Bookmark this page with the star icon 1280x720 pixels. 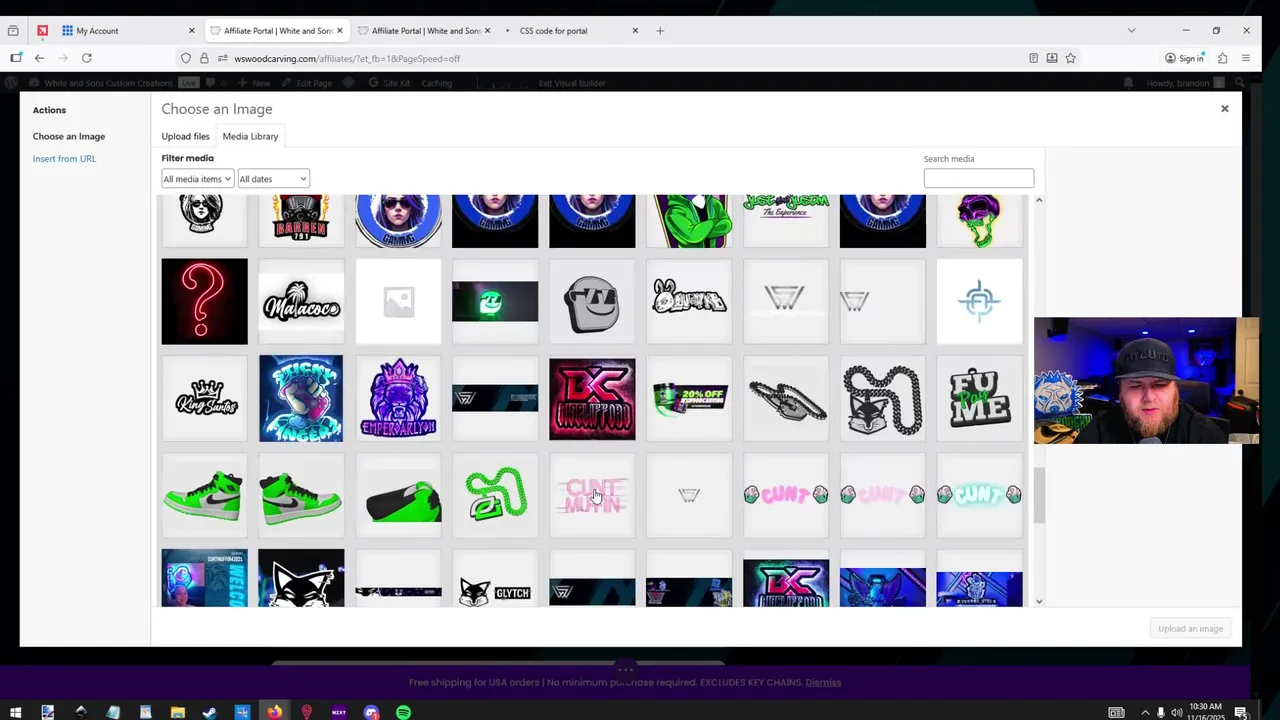(1070, 58)
